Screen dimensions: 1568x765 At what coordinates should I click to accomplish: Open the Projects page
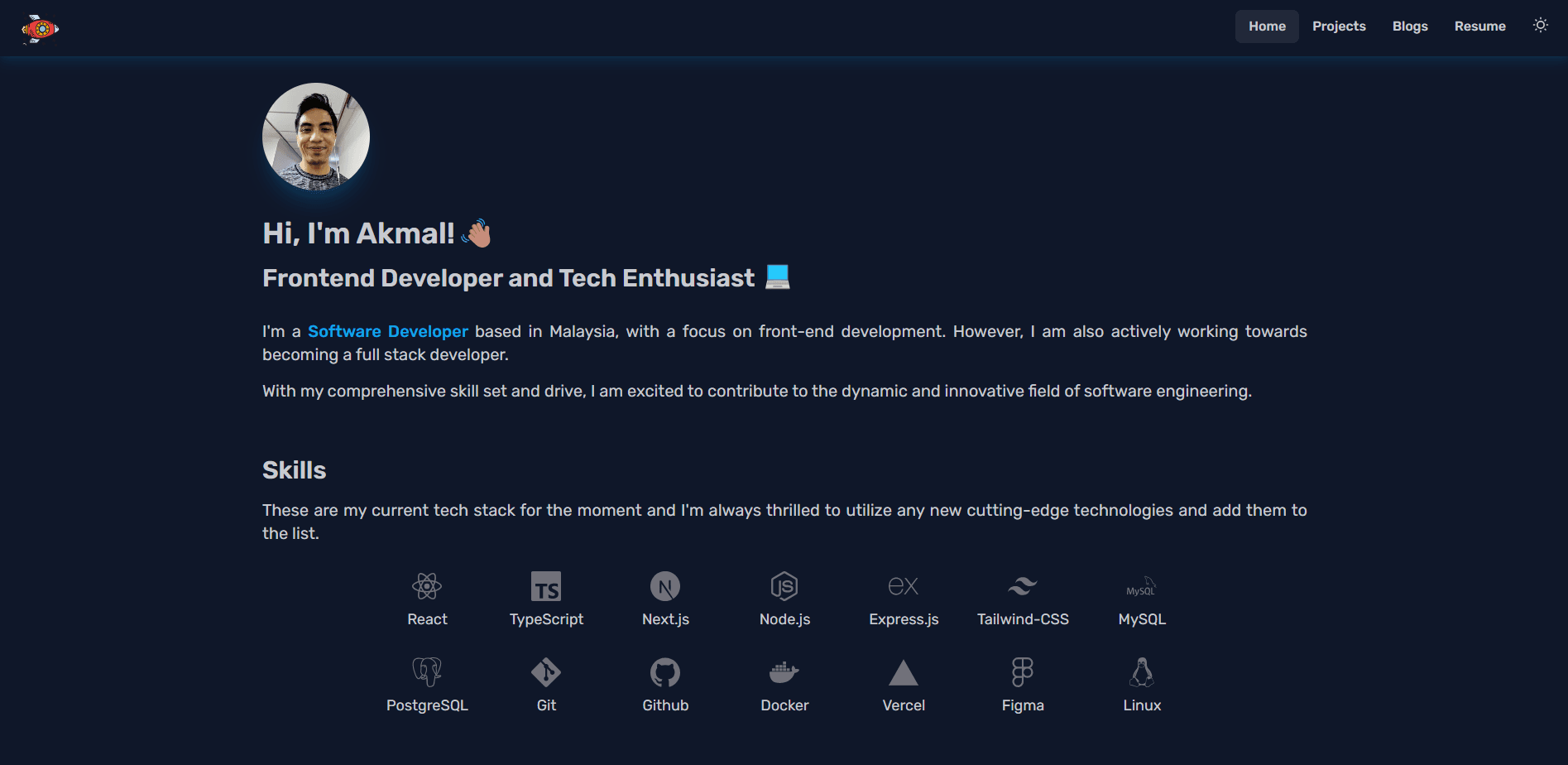click(1338, 26)
